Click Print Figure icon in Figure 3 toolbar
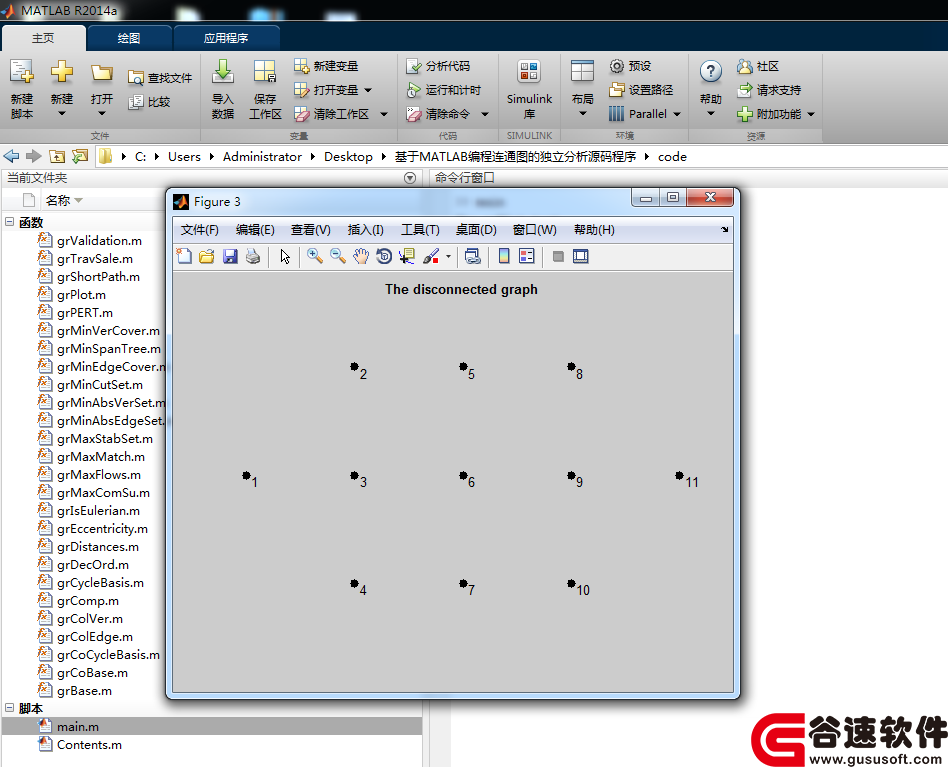 [x=253, y=256]
